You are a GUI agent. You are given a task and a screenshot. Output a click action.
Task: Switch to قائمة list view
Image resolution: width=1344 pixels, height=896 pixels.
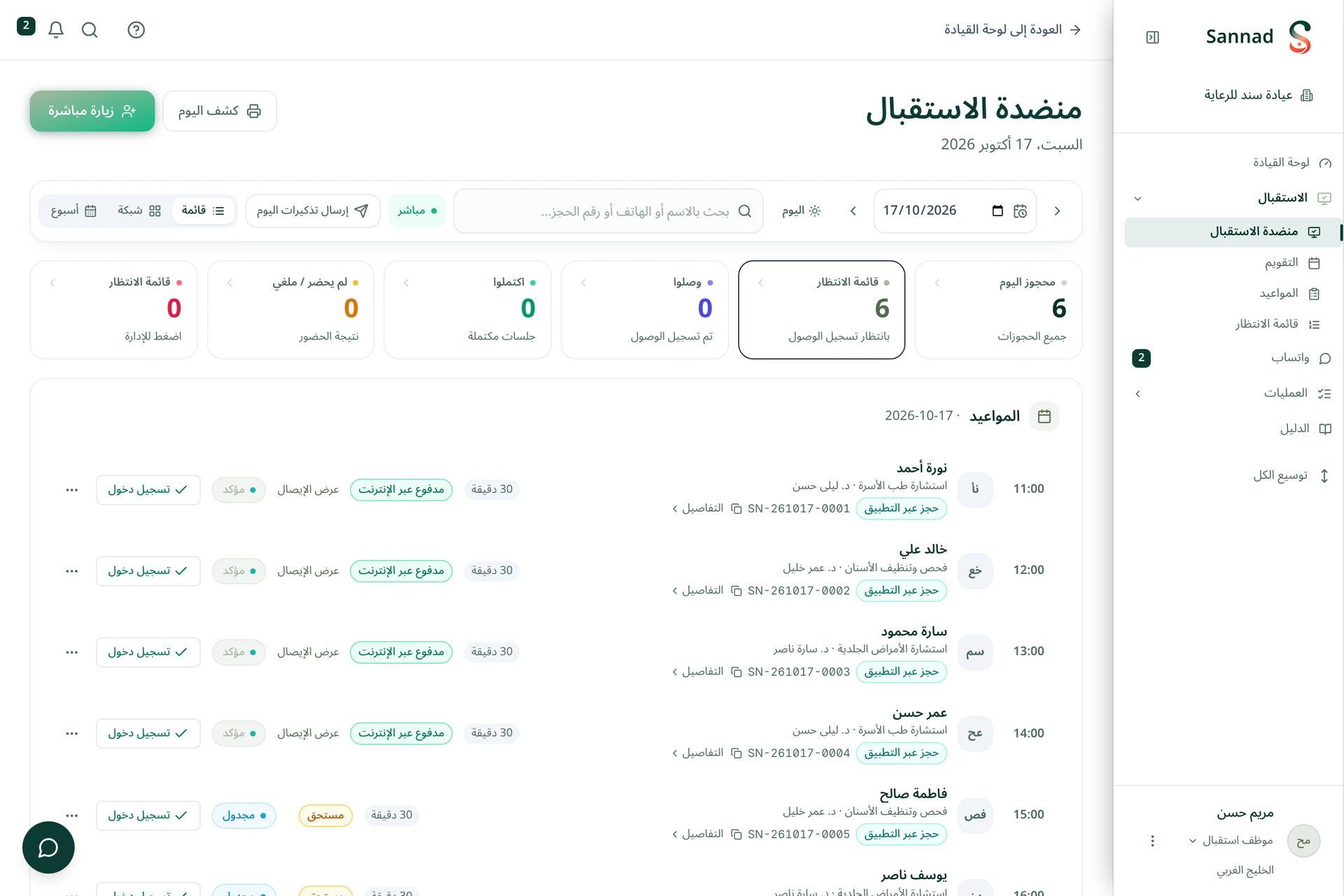click(203, 211)
